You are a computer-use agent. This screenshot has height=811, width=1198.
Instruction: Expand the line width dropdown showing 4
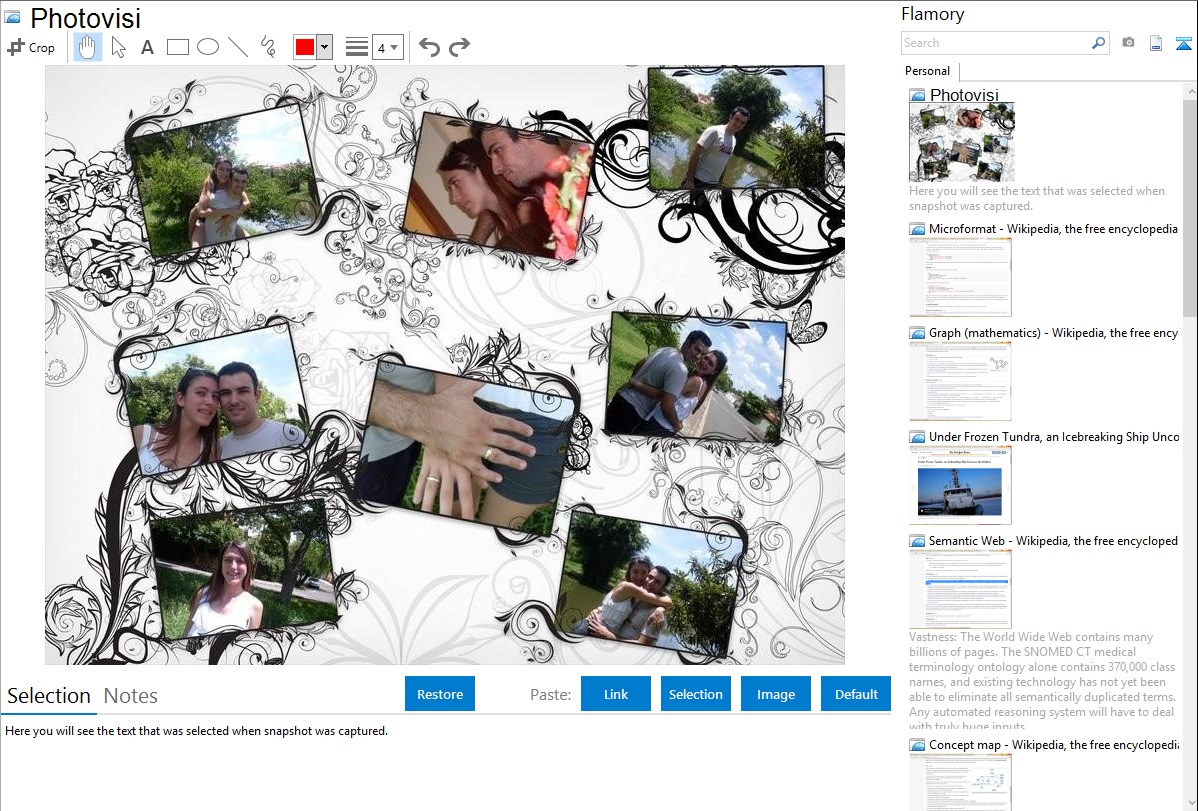pyautogui.click(x=387, y=47)
